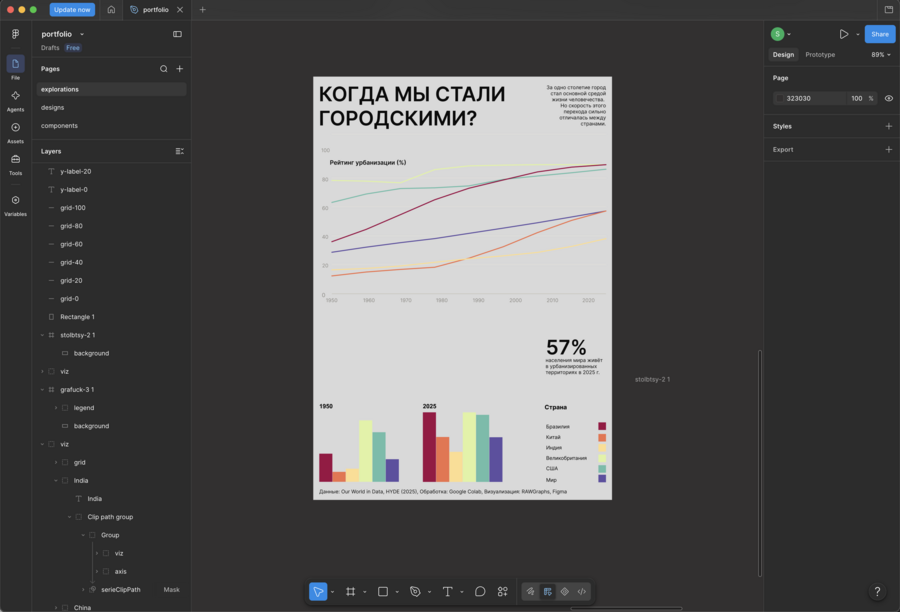The image size is (900, 612).
Task: Activate the Pen tool
Action: point(415,591)
